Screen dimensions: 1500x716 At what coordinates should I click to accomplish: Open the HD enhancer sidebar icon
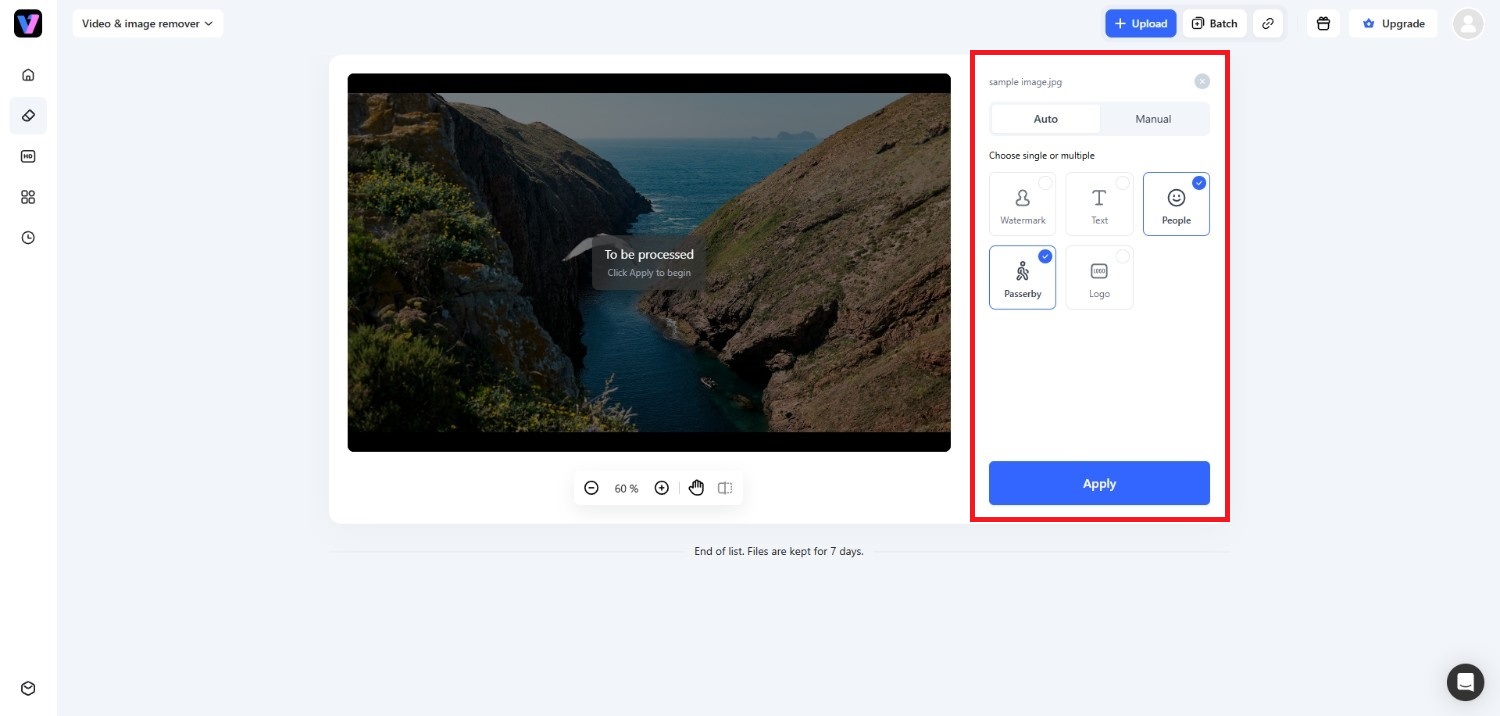click(x=28, y=156)
